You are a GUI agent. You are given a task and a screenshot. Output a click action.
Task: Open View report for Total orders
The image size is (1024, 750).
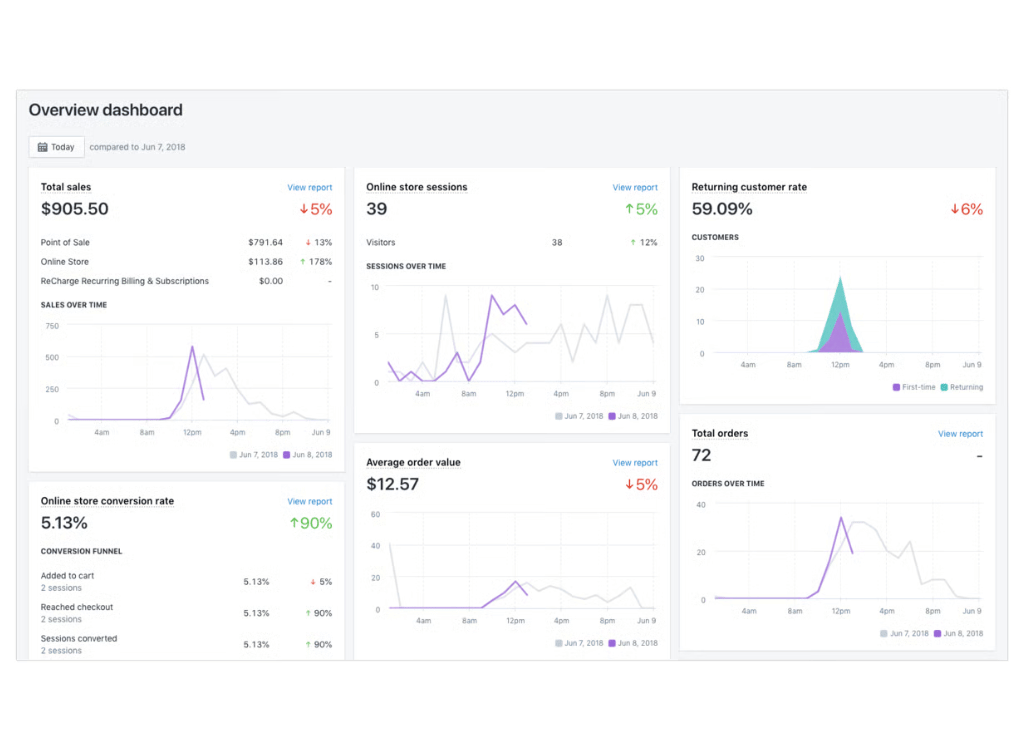pyautogui.click(x=960, y=433)
